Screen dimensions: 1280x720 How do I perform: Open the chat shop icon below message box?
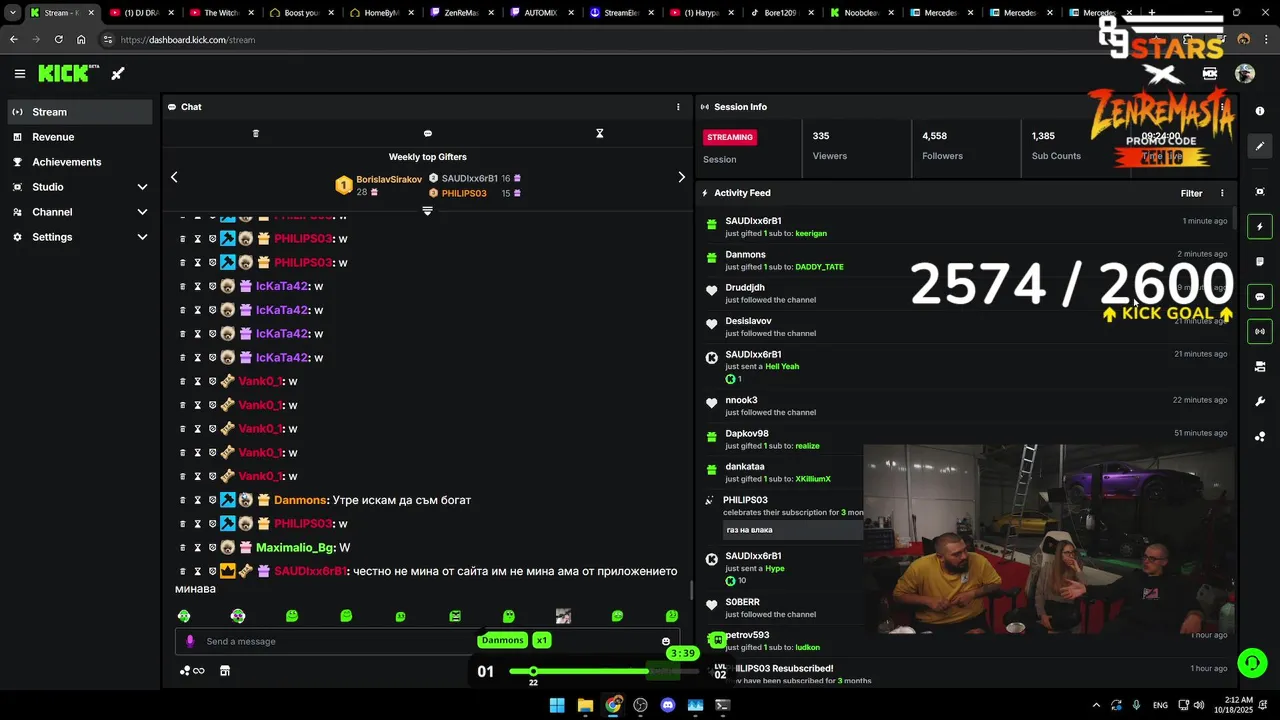pos(225,671)
